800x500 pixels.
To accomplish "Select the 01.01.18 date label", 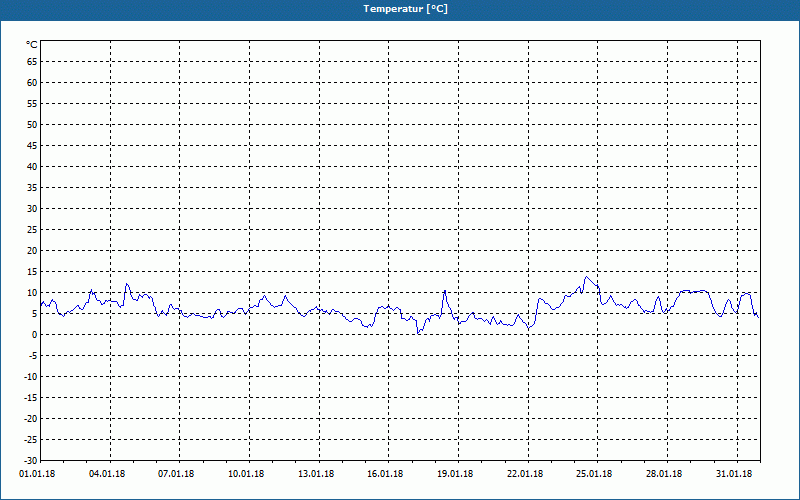I will (37, 474).
